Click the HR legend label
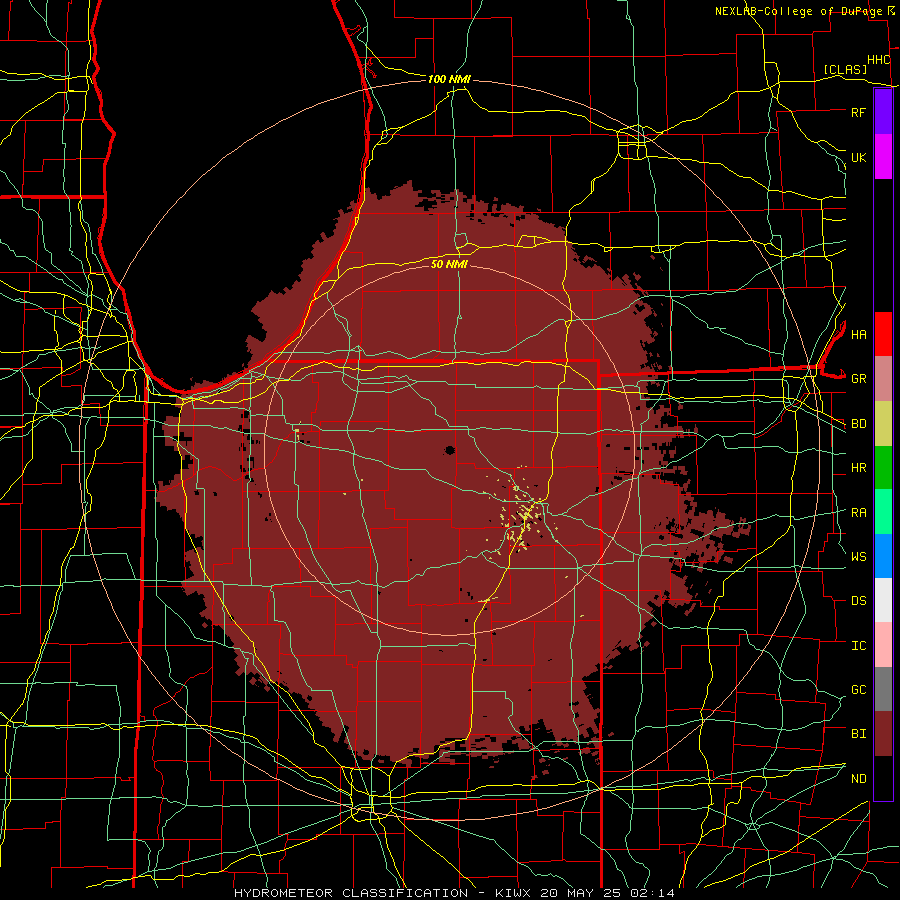Image resolution: width=900 pixels, height=900 pixels. click(x=858, y=468)
